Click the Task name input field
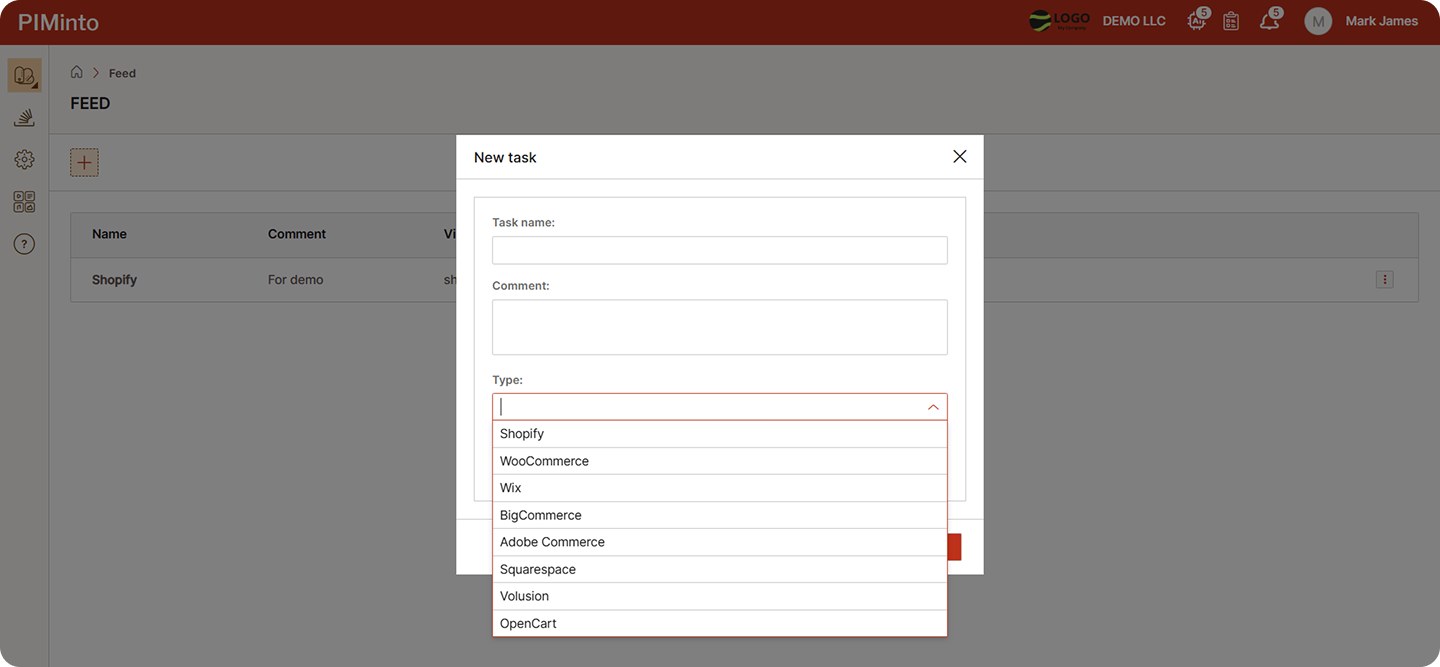1440x667 pixels. 719,250
